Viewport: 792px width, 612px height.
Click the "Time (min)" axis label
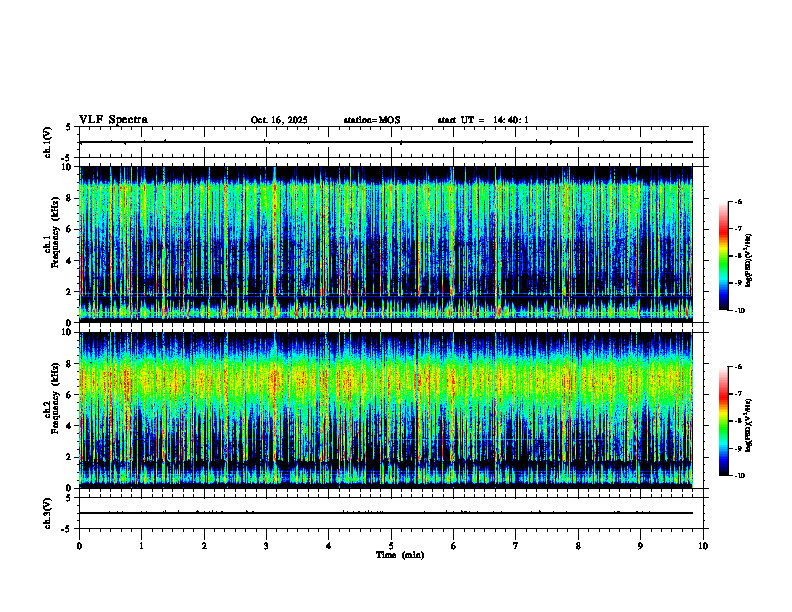400,555
